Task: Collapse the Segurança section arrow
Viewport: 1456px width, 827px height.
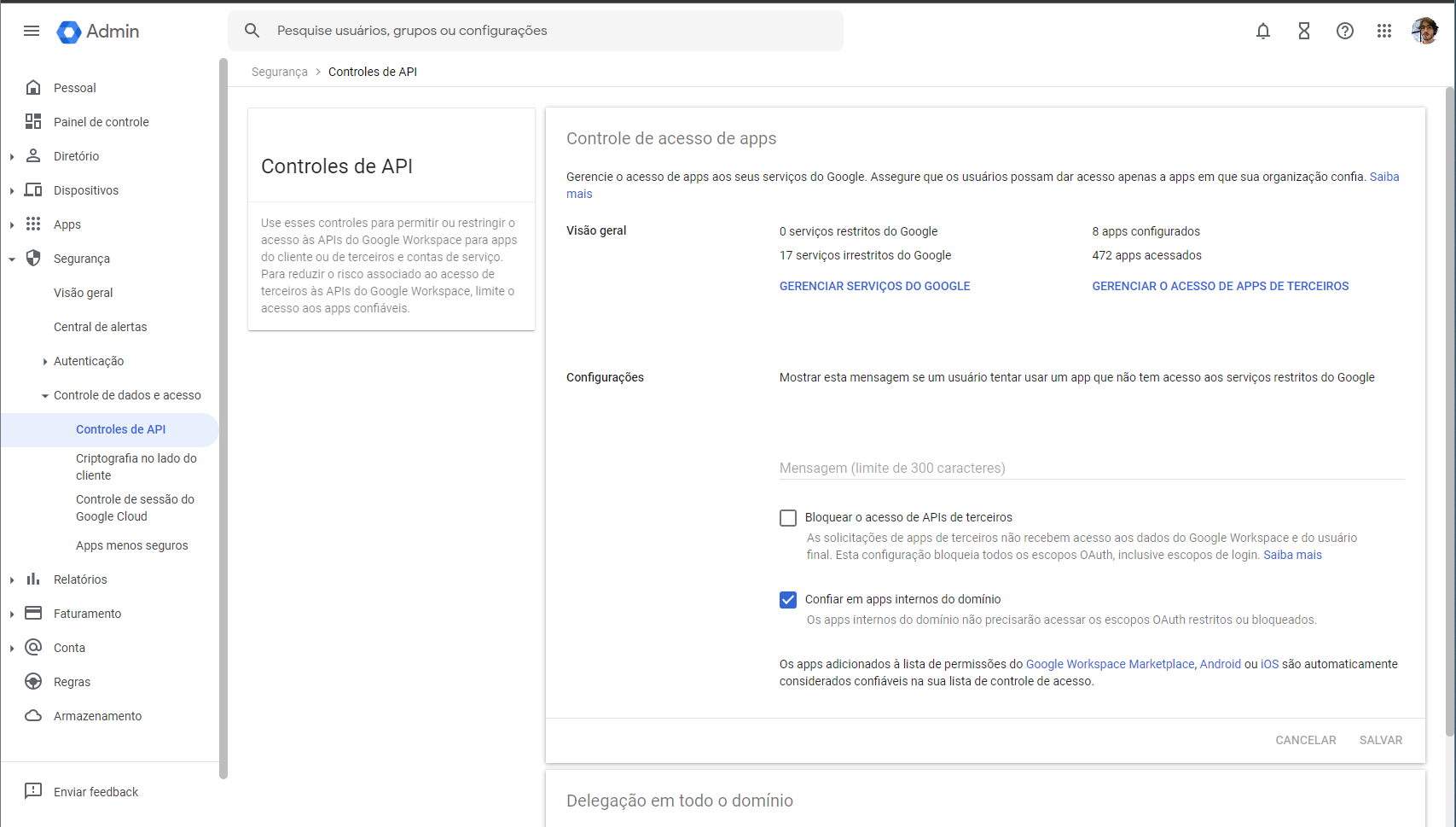Action: click(x=12, y=259)
